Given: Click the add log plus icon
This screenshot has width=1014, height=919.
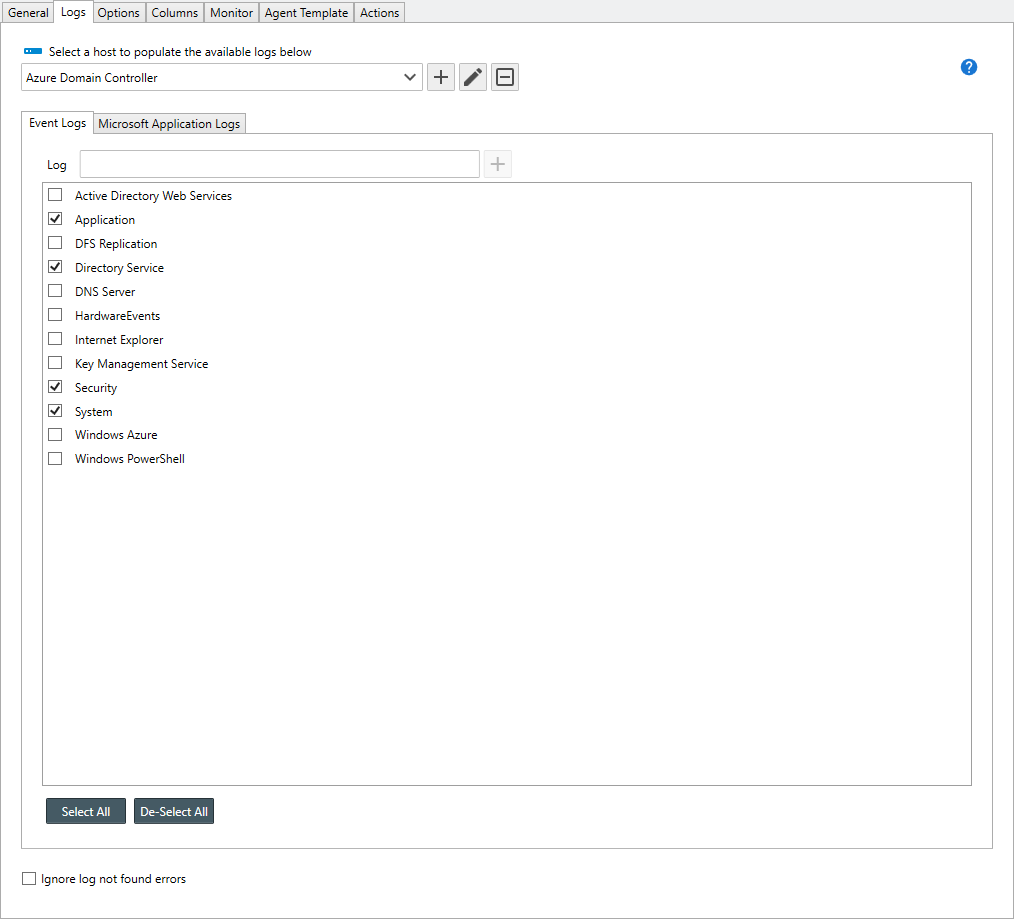Looking at the screenshot, I should pyautogui.click(x=498, y=164).
